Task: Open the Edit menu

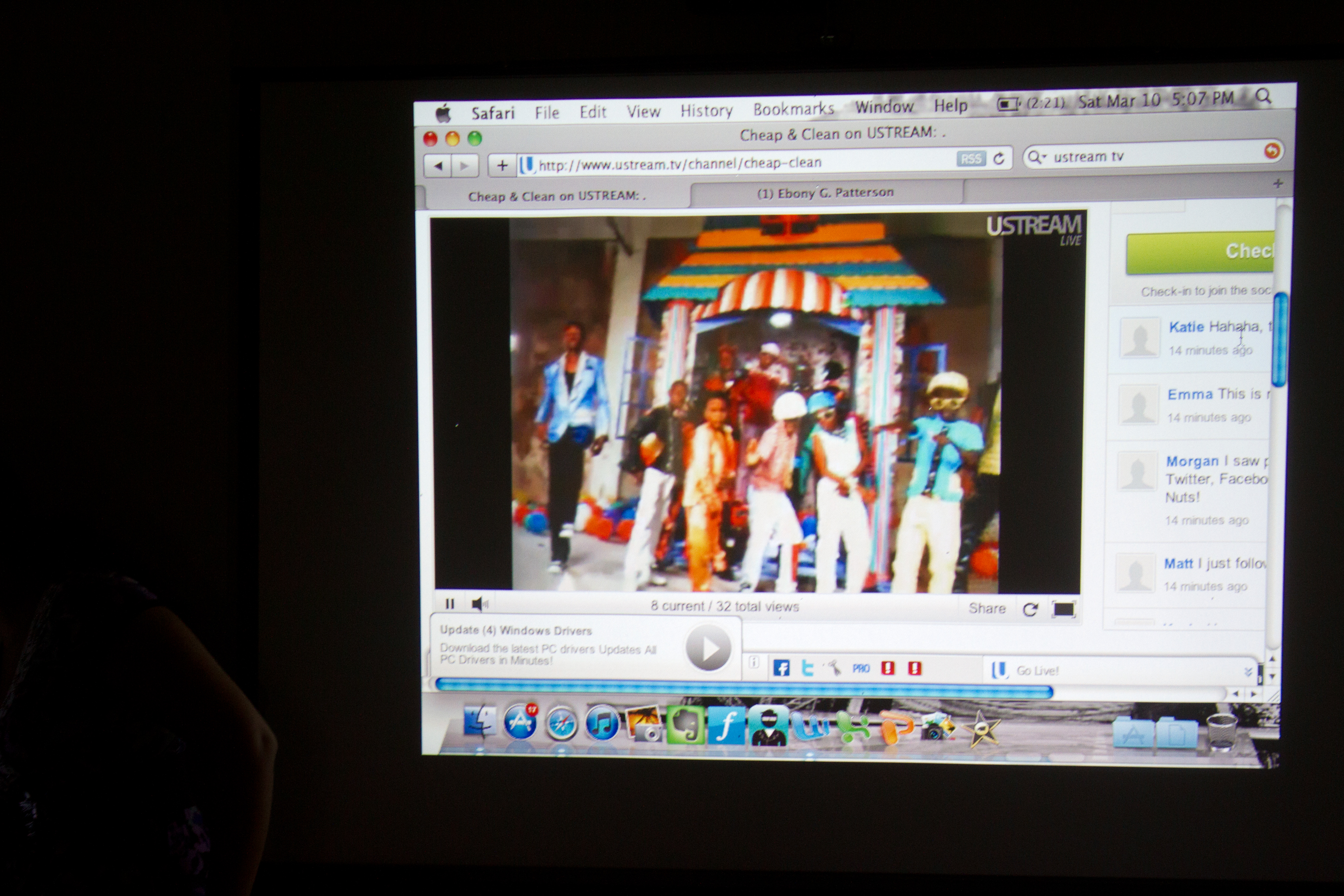Action: click(x=592, y=112)
